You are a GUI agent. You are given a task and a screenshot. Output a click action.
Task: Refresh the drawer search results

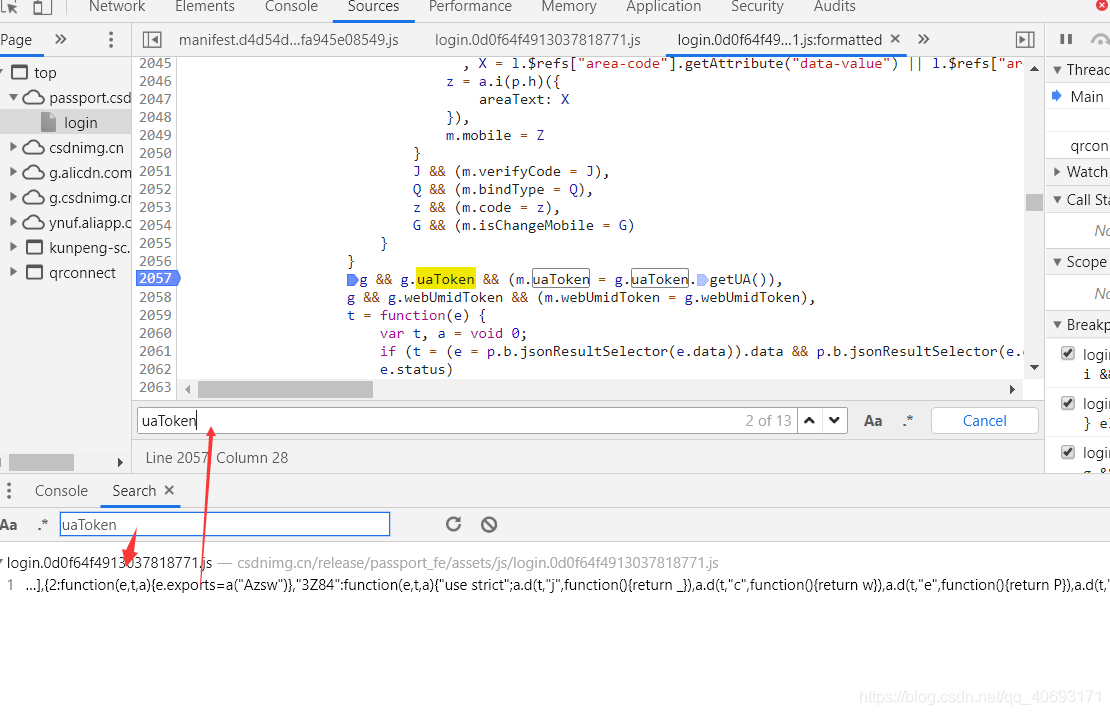[x=453, y=524]
